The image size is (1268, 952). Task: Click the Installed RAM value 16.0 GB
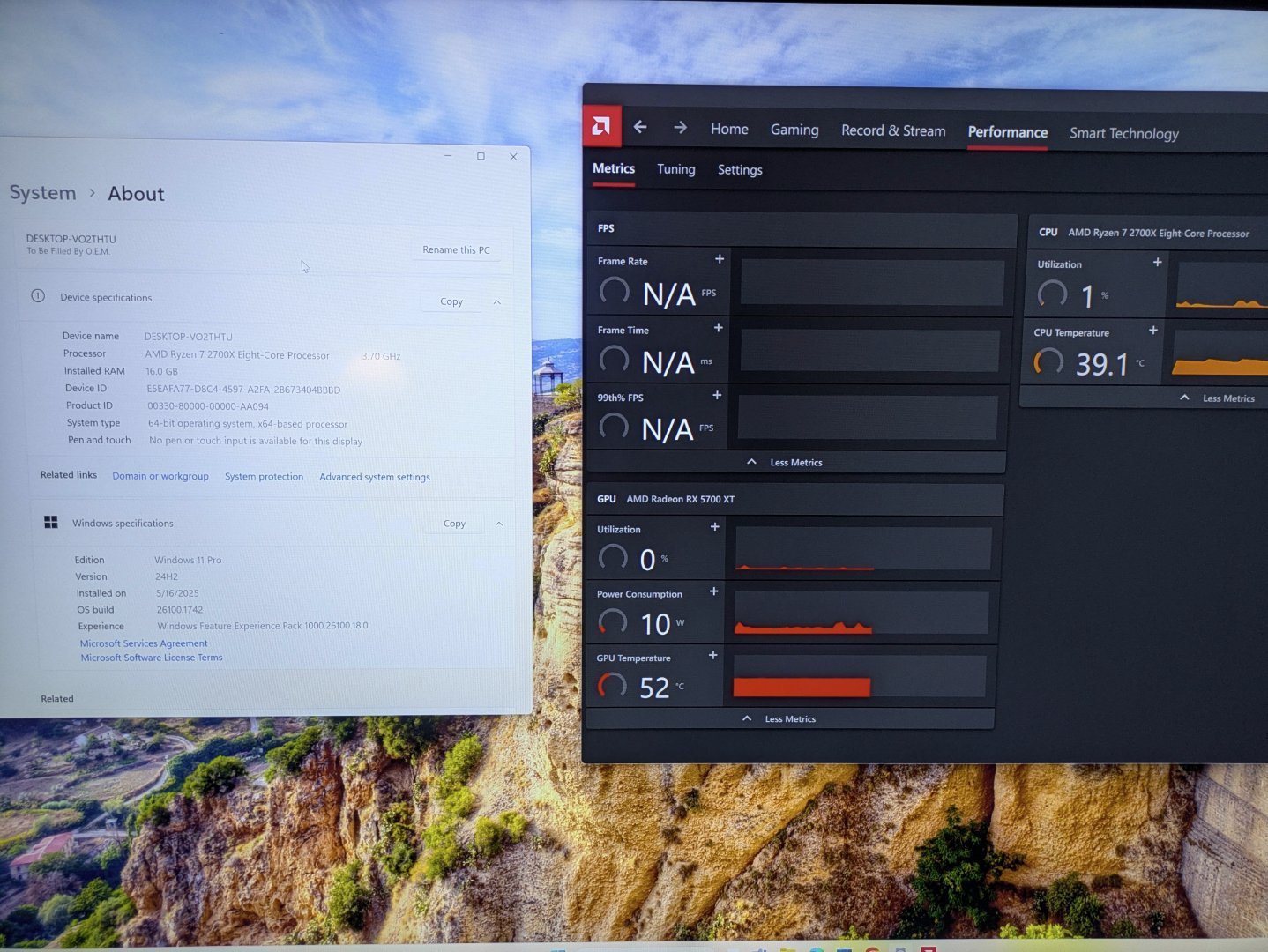[161, 371]
